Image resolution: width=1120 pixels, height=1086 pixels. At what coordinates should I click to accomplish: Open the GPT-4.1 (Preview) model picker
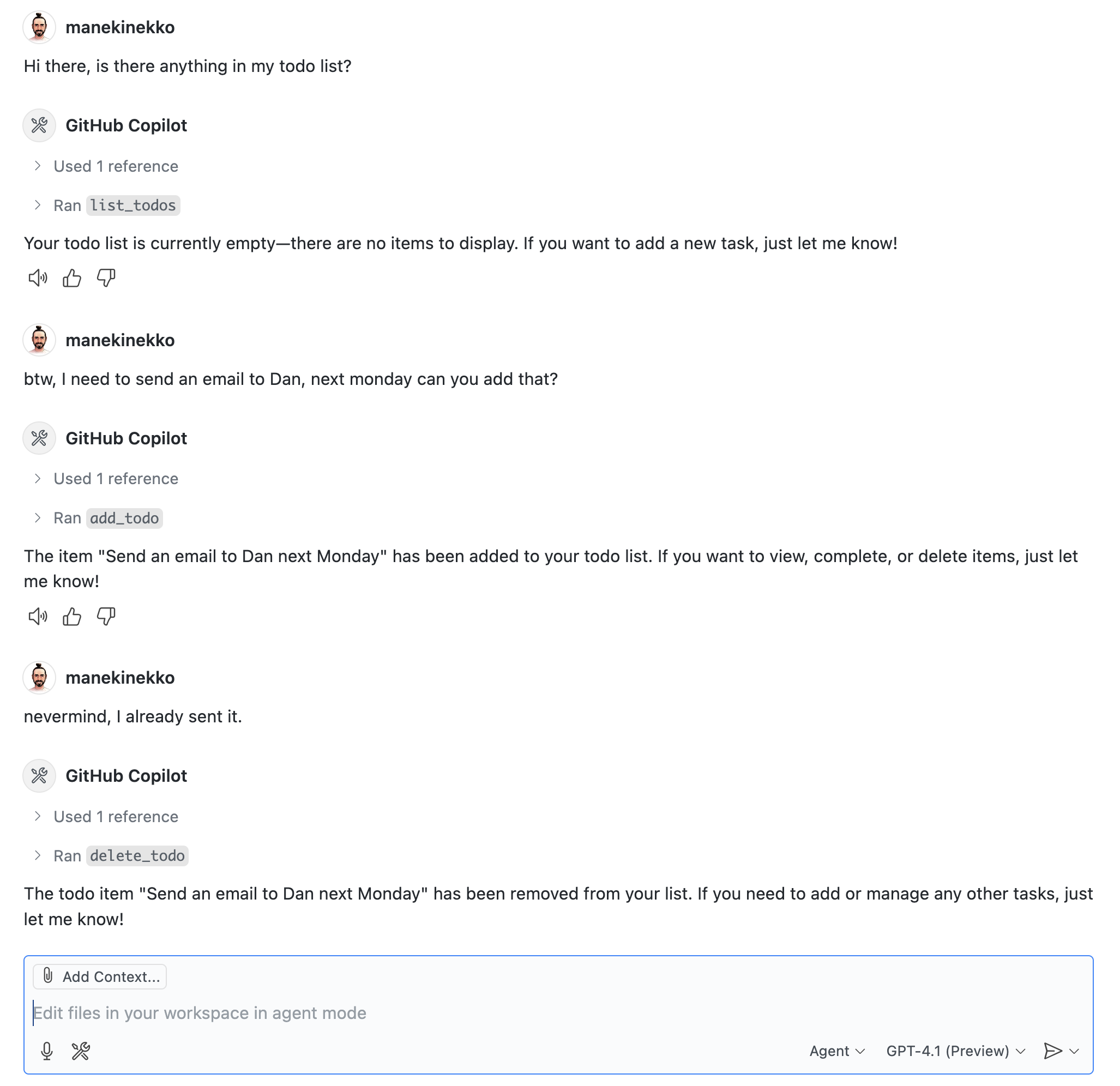click(955, 1051)
